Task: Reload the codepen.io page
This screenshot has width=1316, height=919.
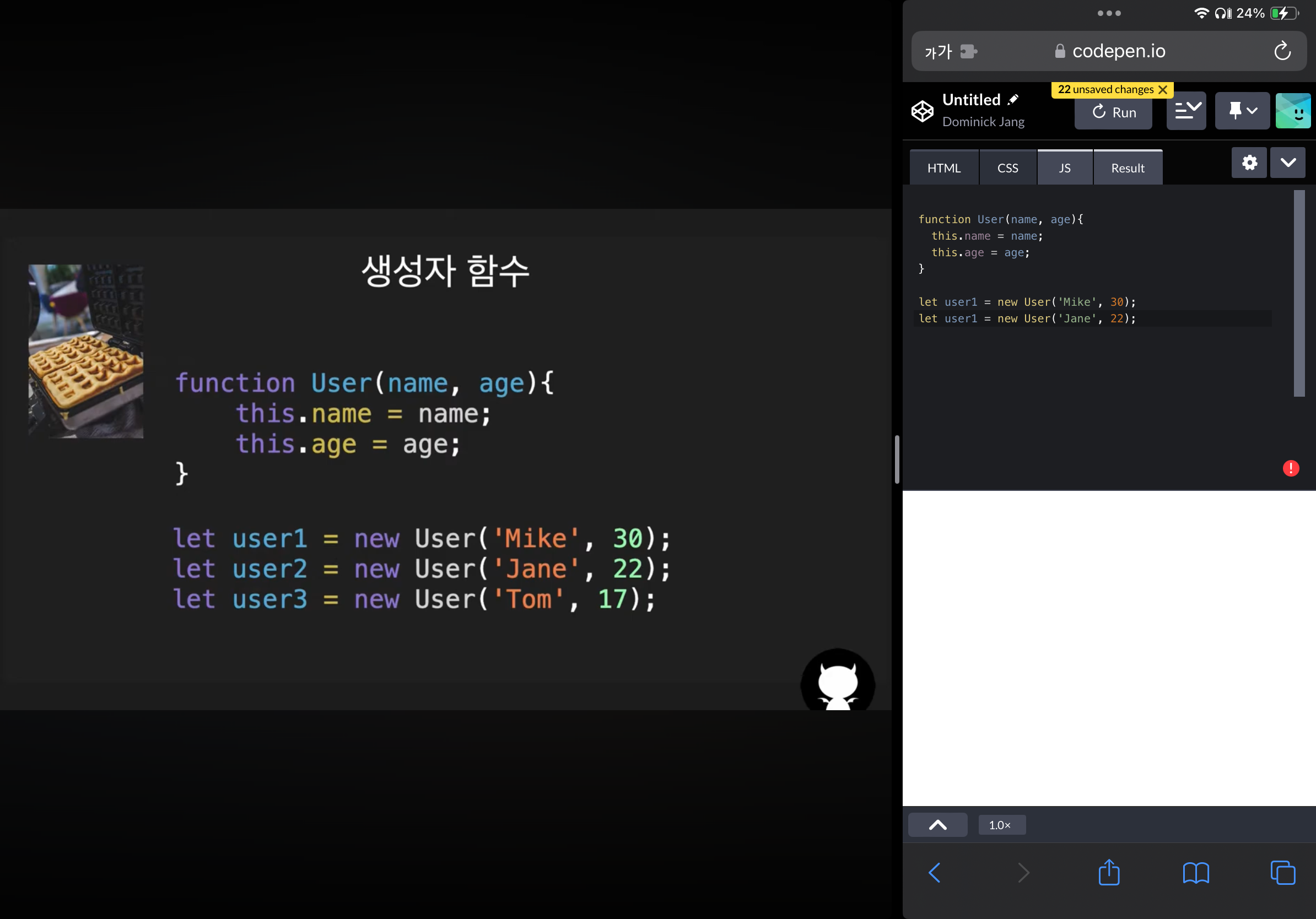Action: coord(1282,52)
